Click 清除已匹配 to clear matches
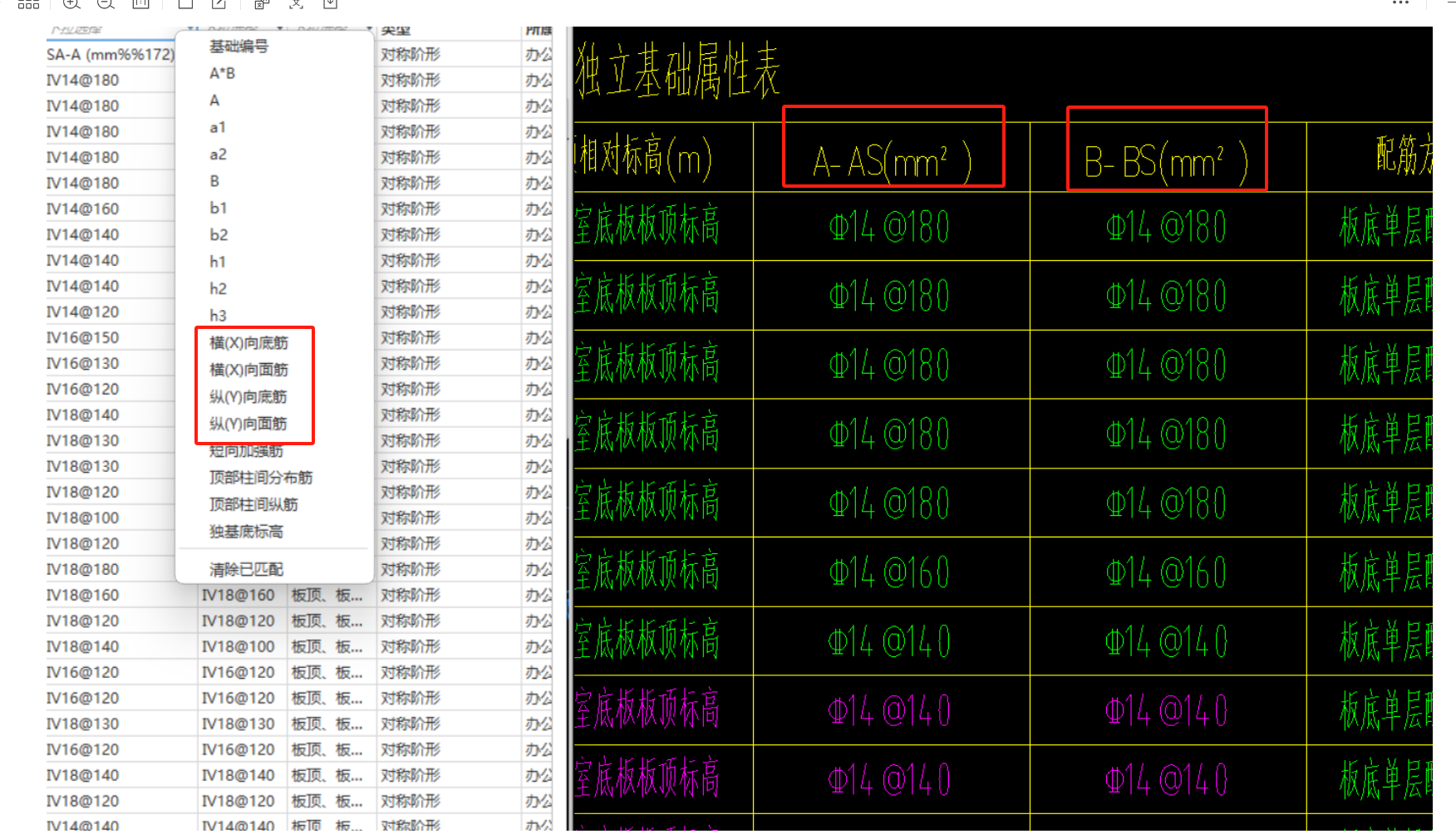The width and height of the screenshot is (1456, 834). click(246, 570)
